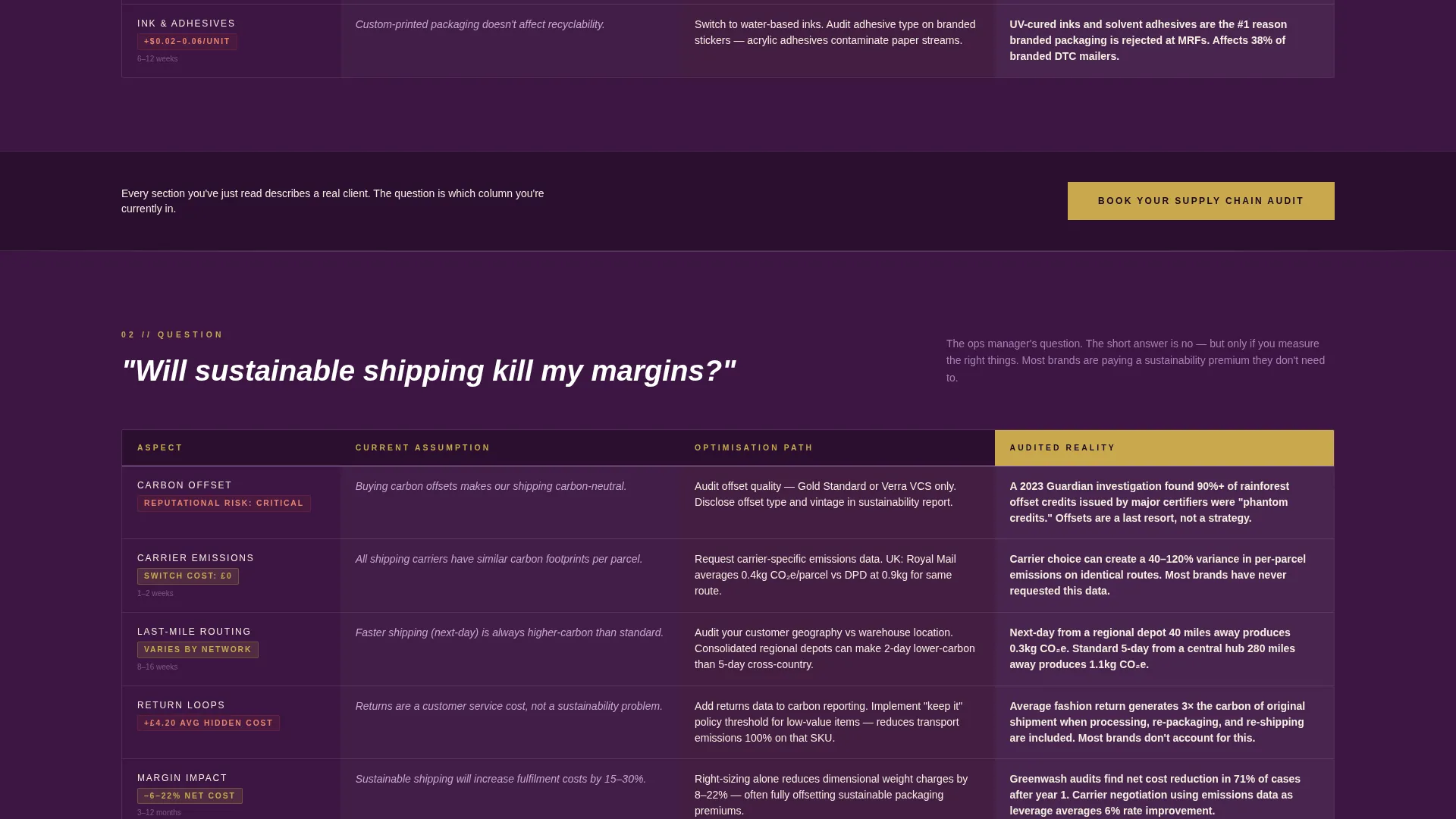Screen dimensions: 1456x819
Task: Click the UV-cured inks rejected at MRFs text
Action: [x=1148, y=40]
